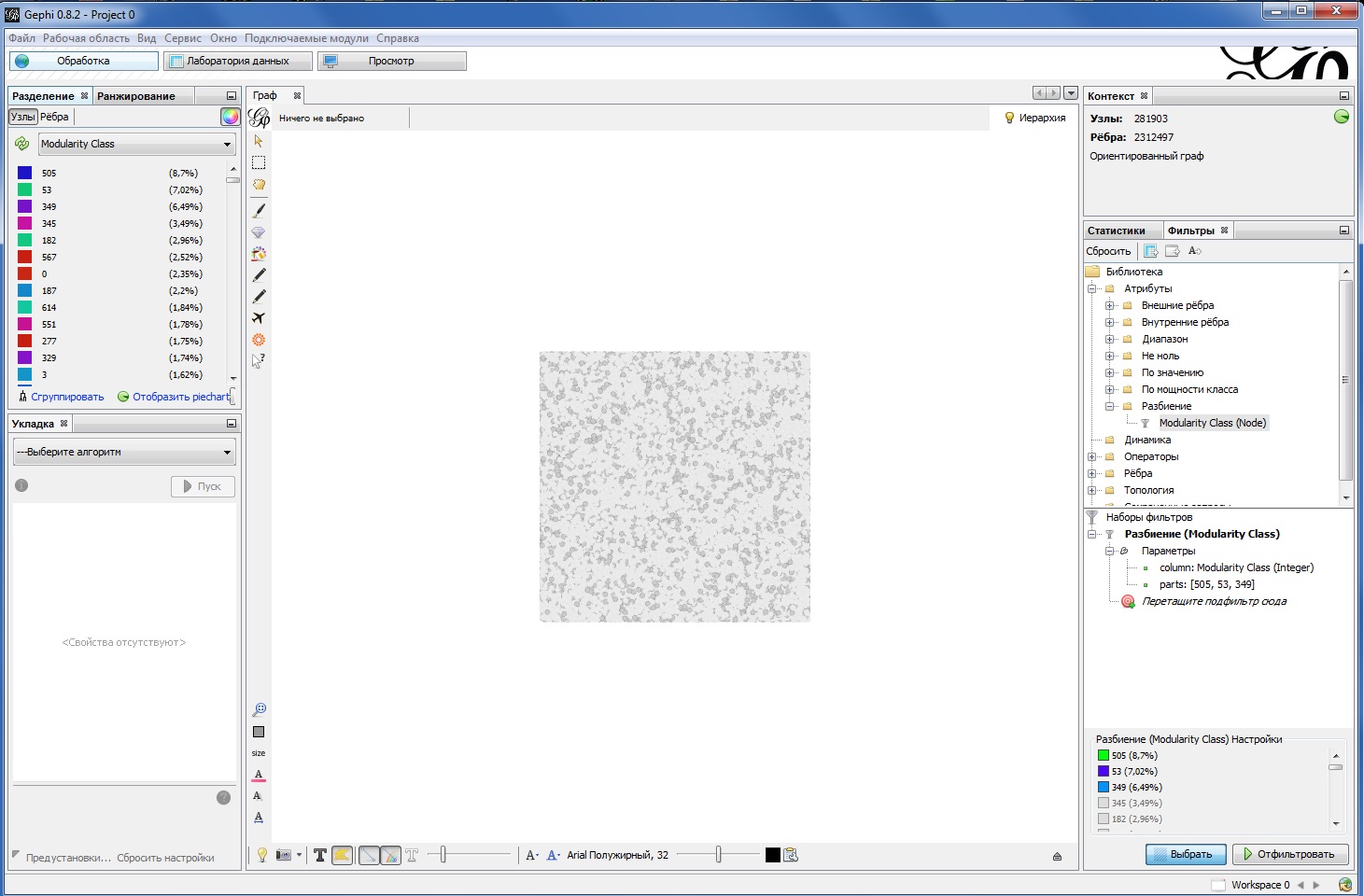1364x896 pixels.
Task: Click the label size mode A icon
Action: tap(531, 855)
